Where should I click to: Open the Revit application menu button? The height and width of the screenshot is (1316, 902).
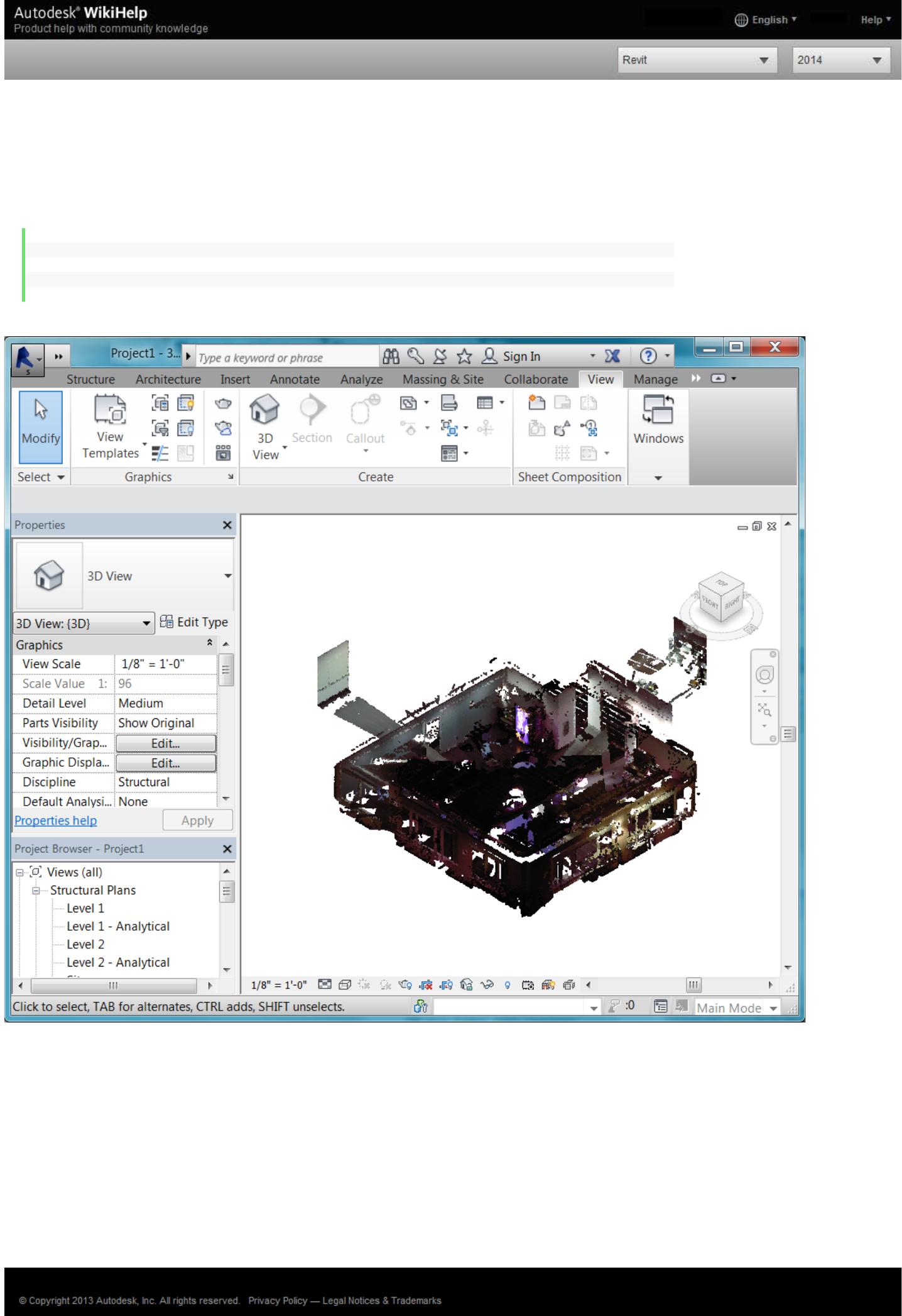(26, 359)
